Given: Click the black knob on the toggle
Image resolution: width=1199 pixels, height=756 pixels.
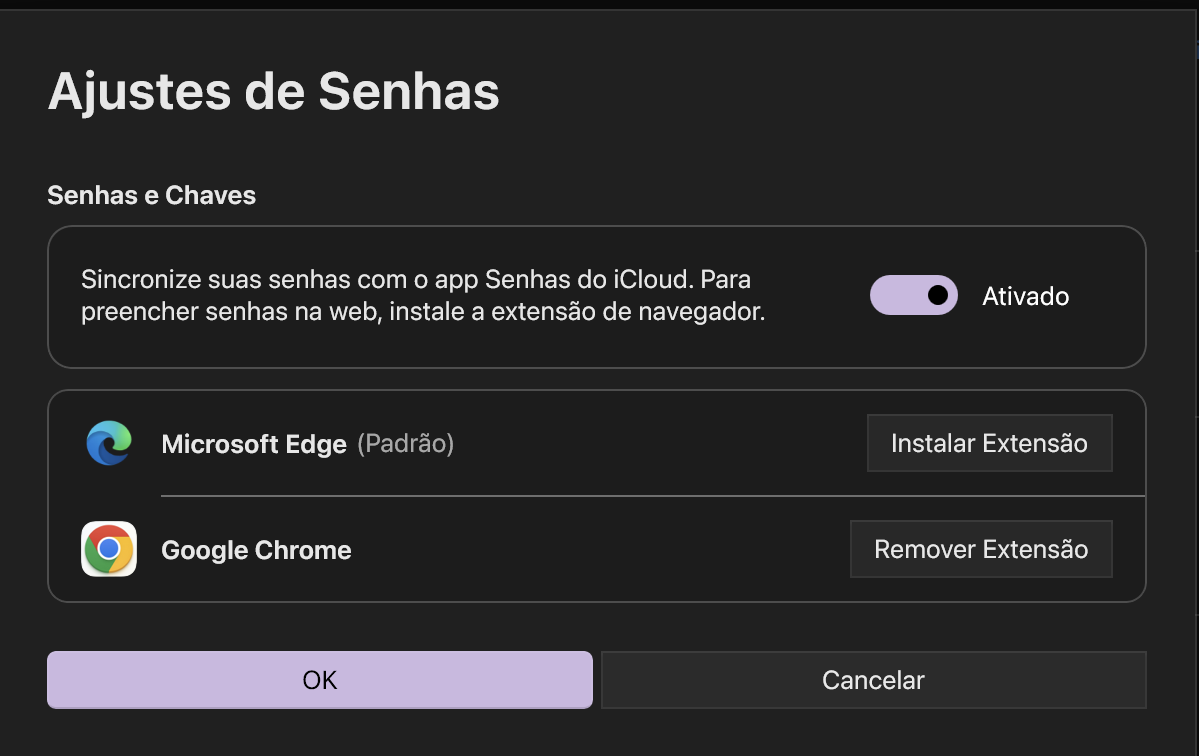Looking at the screenshot, I should [x=937, y=295].
